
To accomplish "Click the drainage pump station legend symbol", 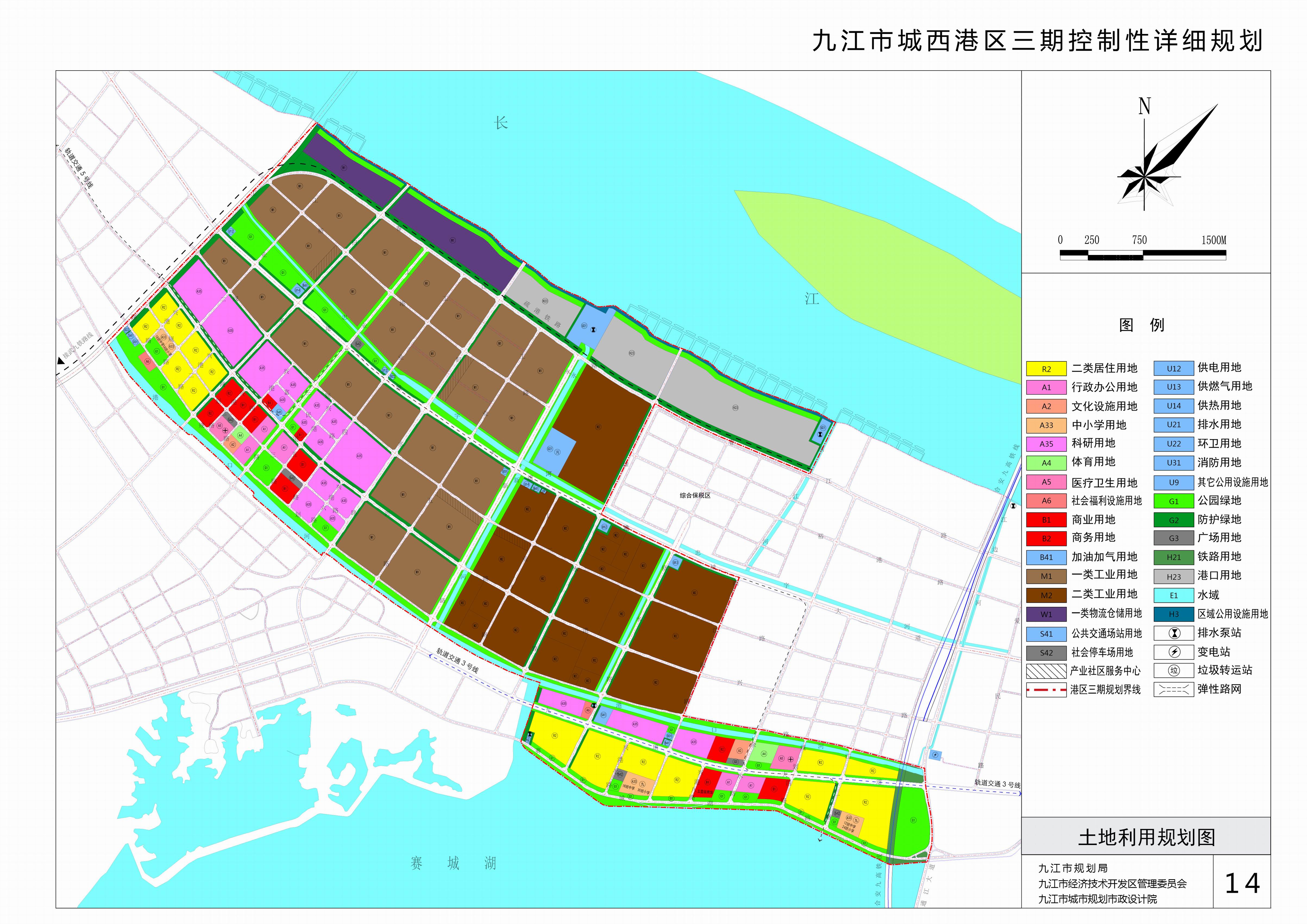I will [x=1174, y=633].
